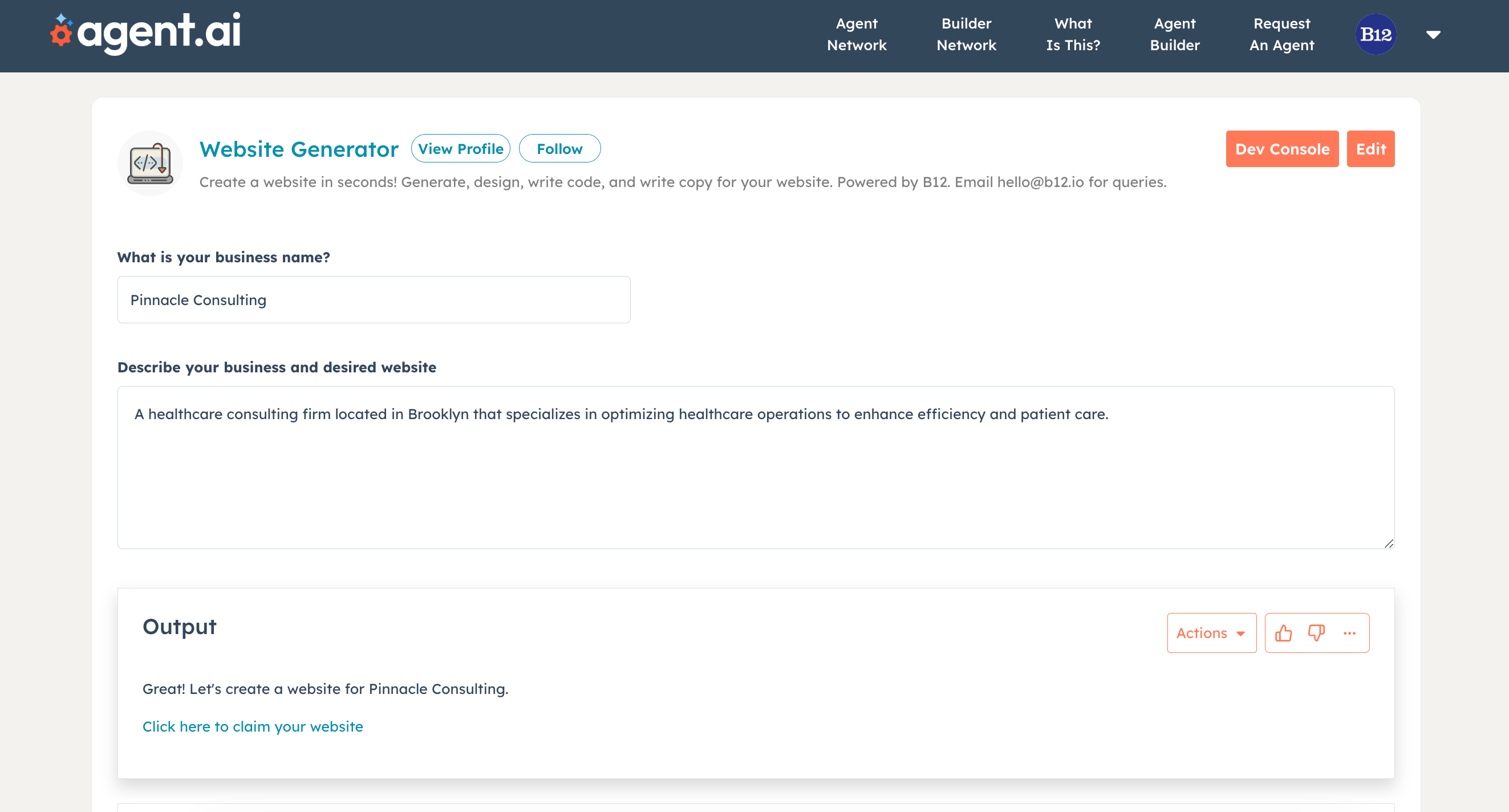Select Request An Agent

point(1281,35)
